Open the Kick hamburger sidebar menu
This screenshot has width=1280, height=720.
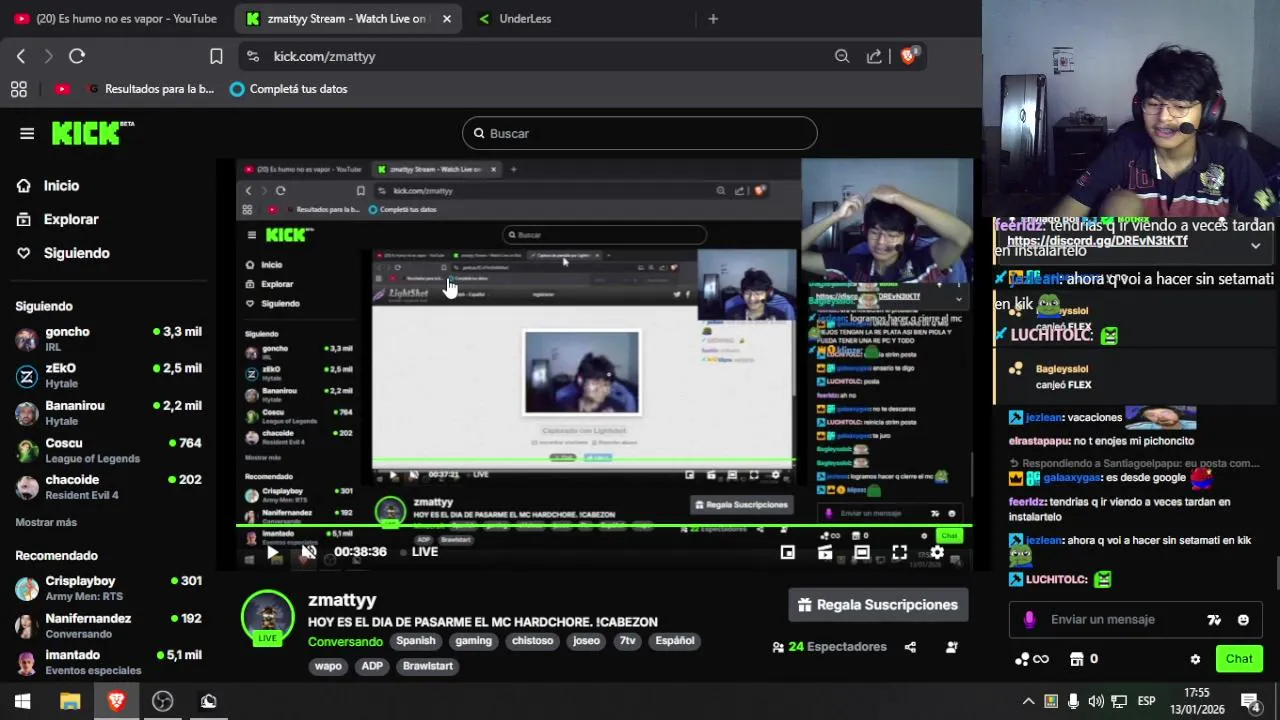point(27,133)
